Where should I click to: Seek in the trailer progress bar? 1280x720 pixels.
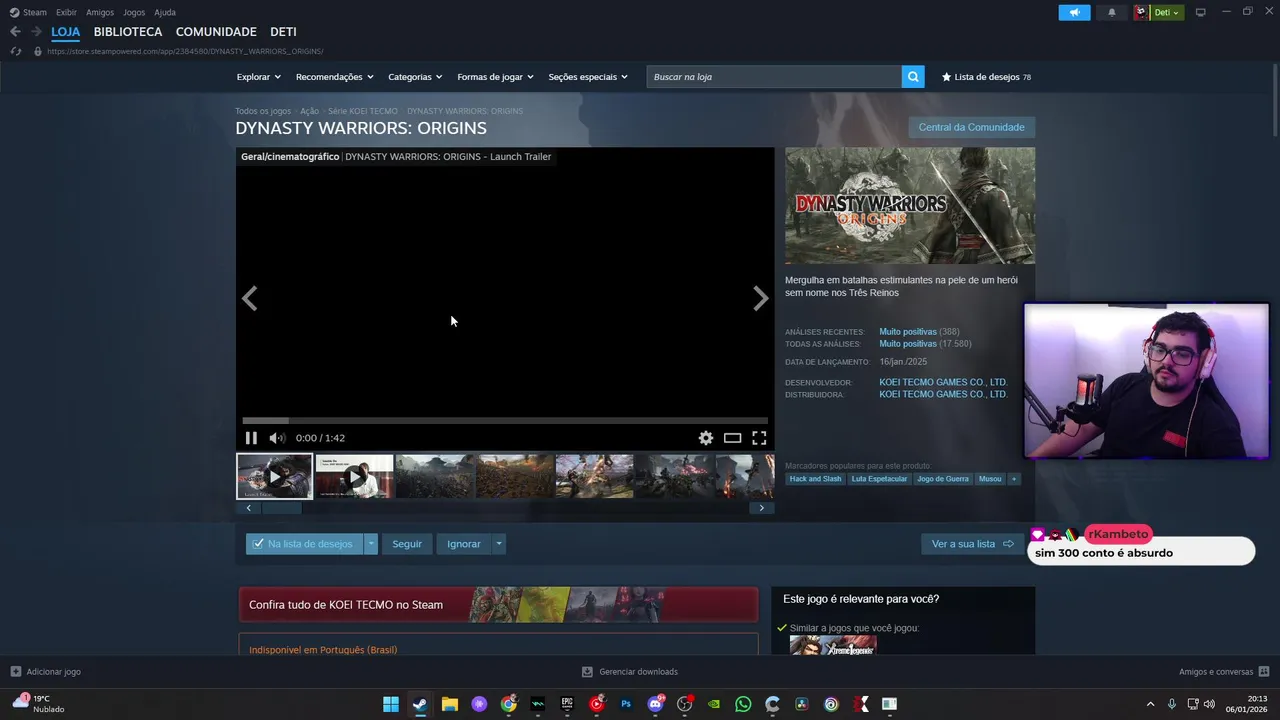pos(505,421)
